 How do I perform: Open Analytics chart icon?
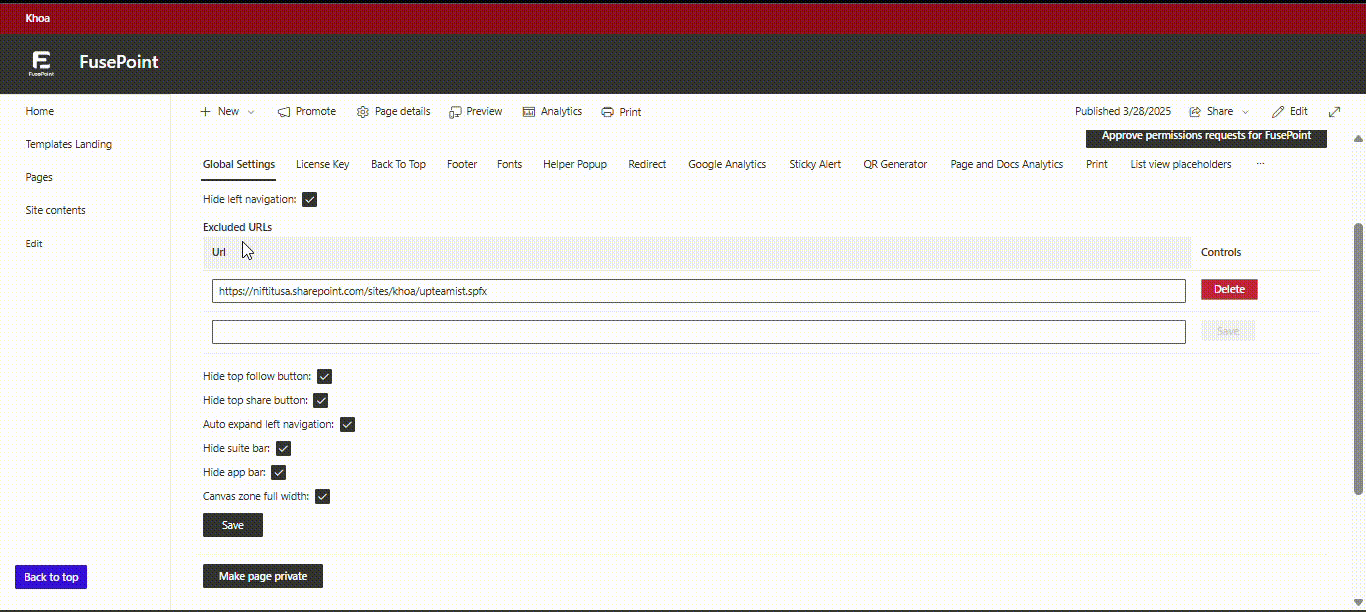[x=529, y=112]
